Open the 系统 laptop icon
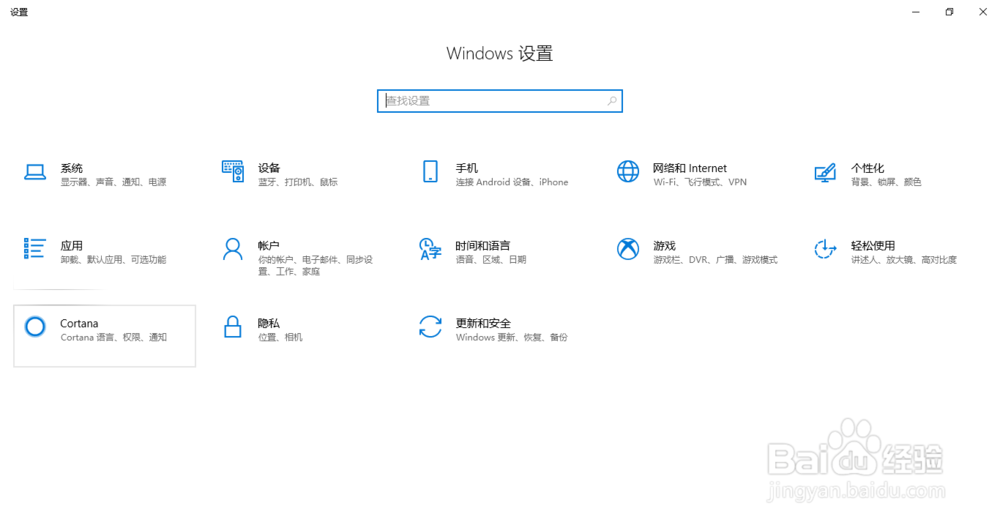The height and width of the screenshot is (525, 1000). point(35,172)
